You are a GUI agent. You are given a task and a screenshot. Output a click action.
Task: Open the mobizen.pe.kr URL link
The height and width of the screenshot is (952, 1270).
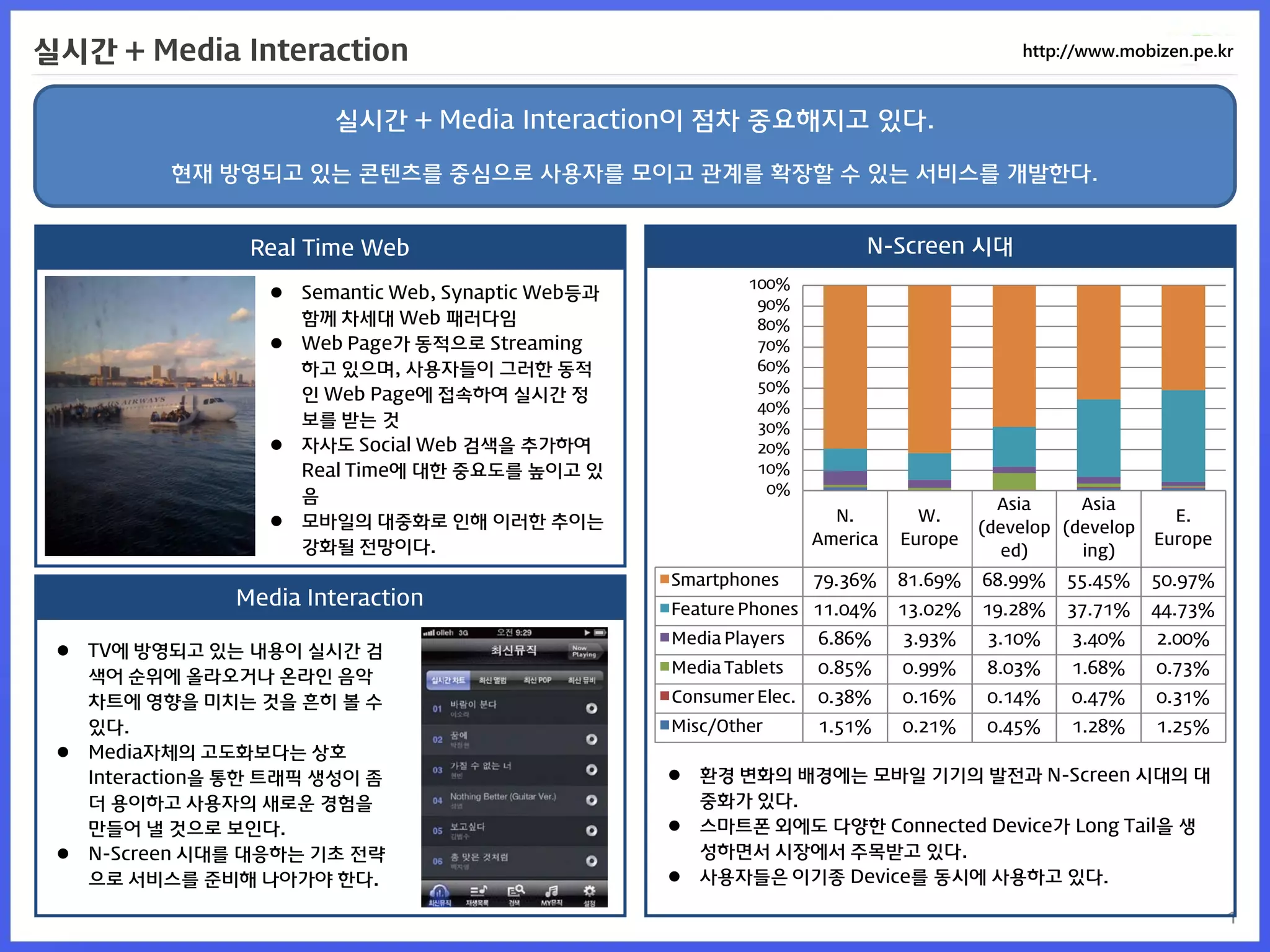[x=1127, y=51]
